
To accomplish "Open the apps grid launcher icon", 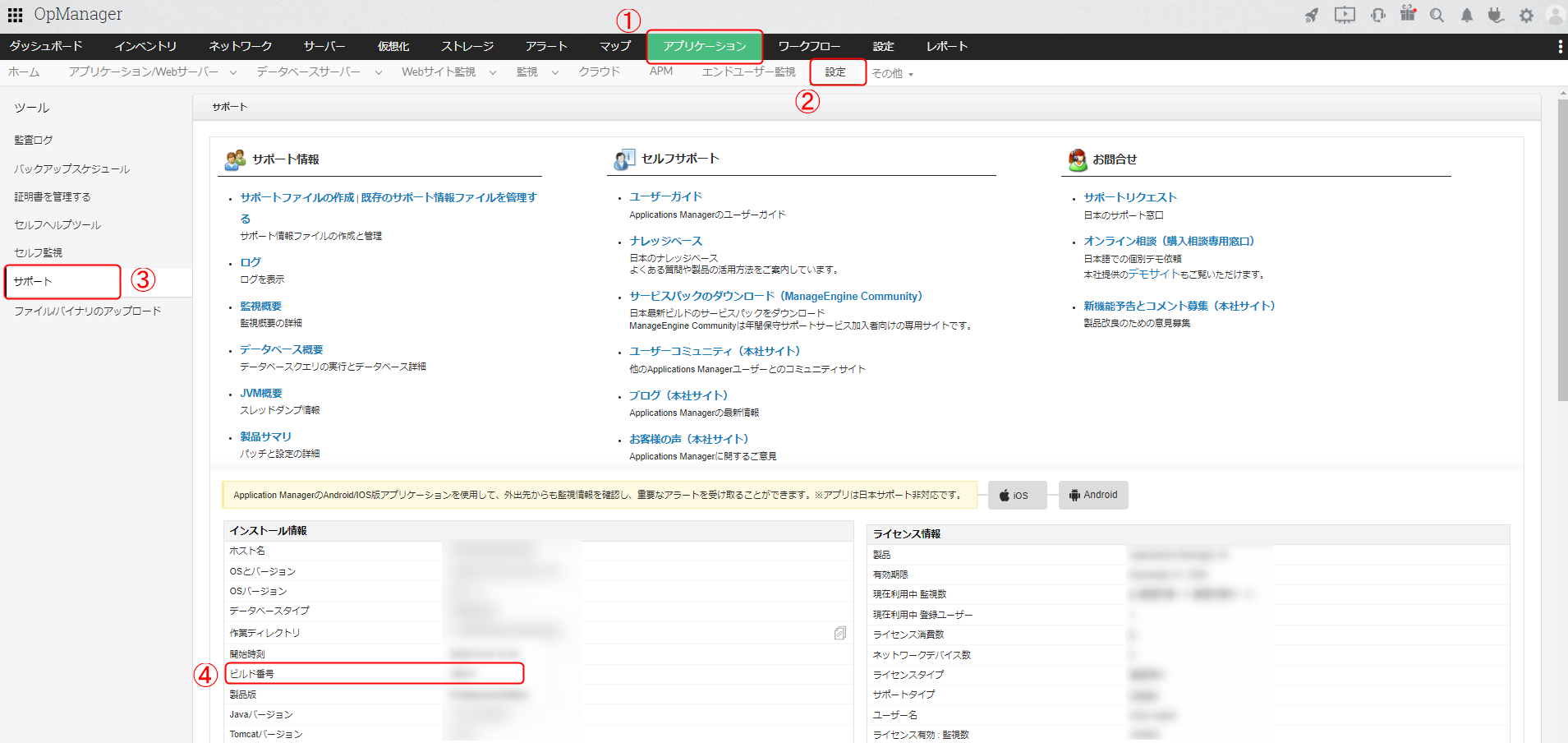I will point(15,15).
